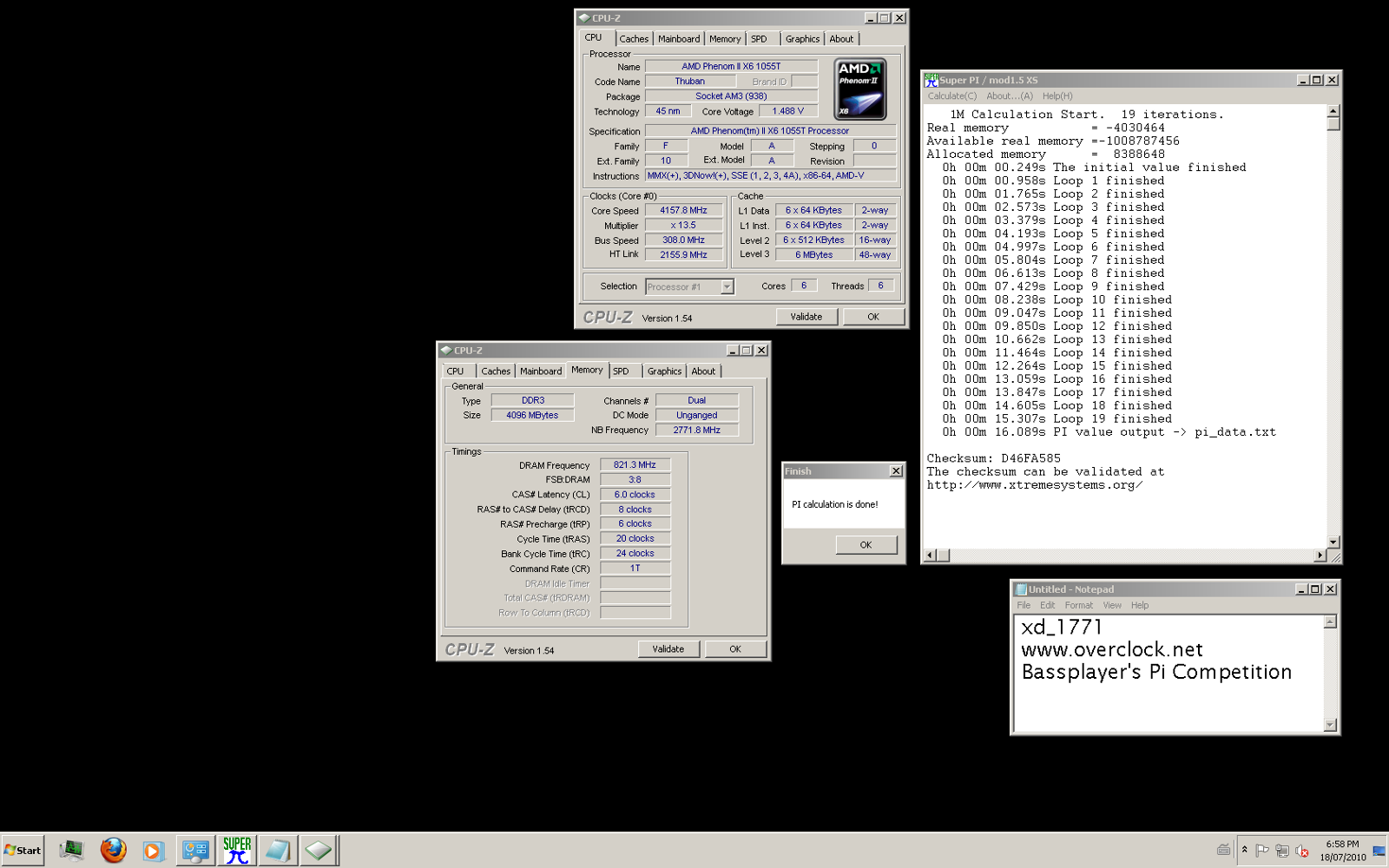
Task: Open About tab in upper CPU-Z window
Action: click(841, 39)
